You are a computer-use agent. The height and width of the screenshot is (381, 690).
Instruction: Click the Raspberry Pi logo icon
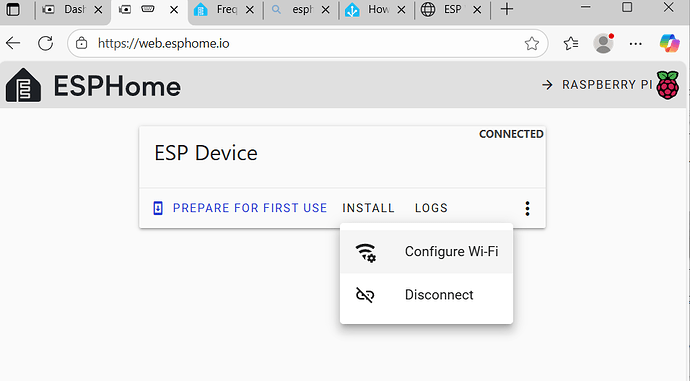668,85
